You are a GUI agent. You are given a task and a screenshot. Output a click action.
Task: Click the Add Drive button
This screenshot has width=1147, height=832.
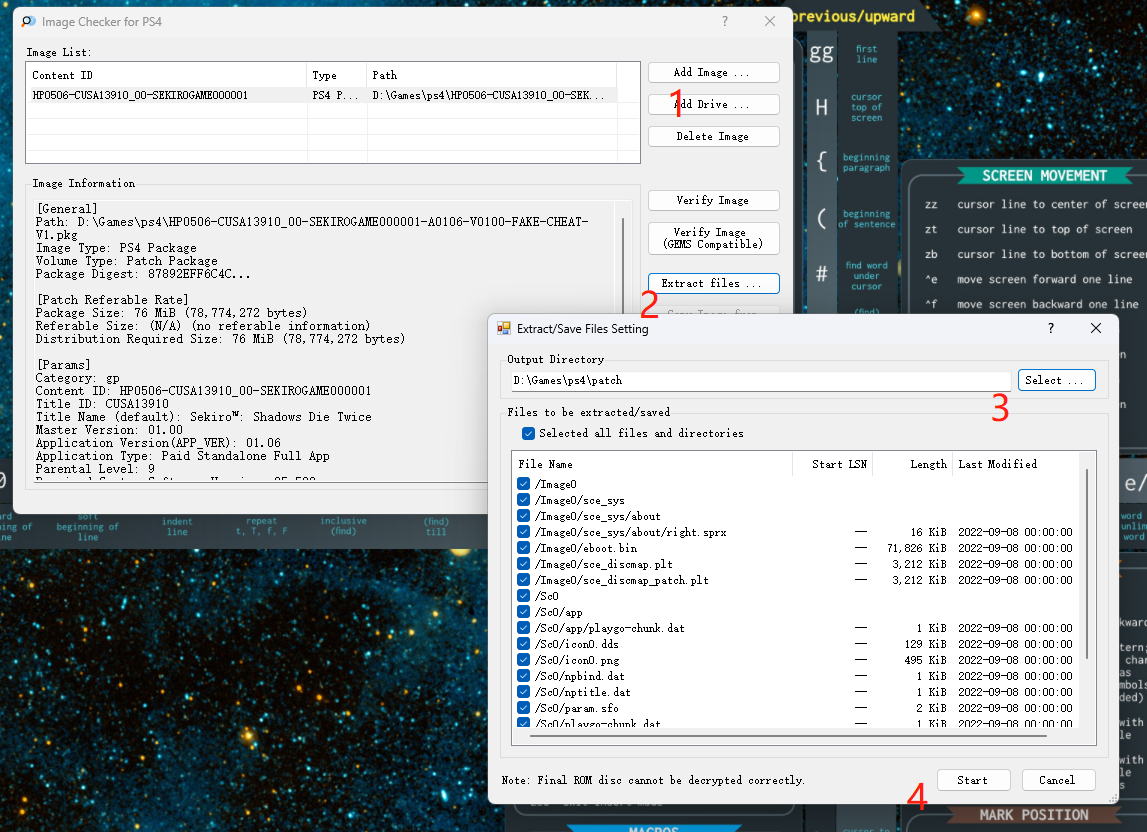click(713, 104)
